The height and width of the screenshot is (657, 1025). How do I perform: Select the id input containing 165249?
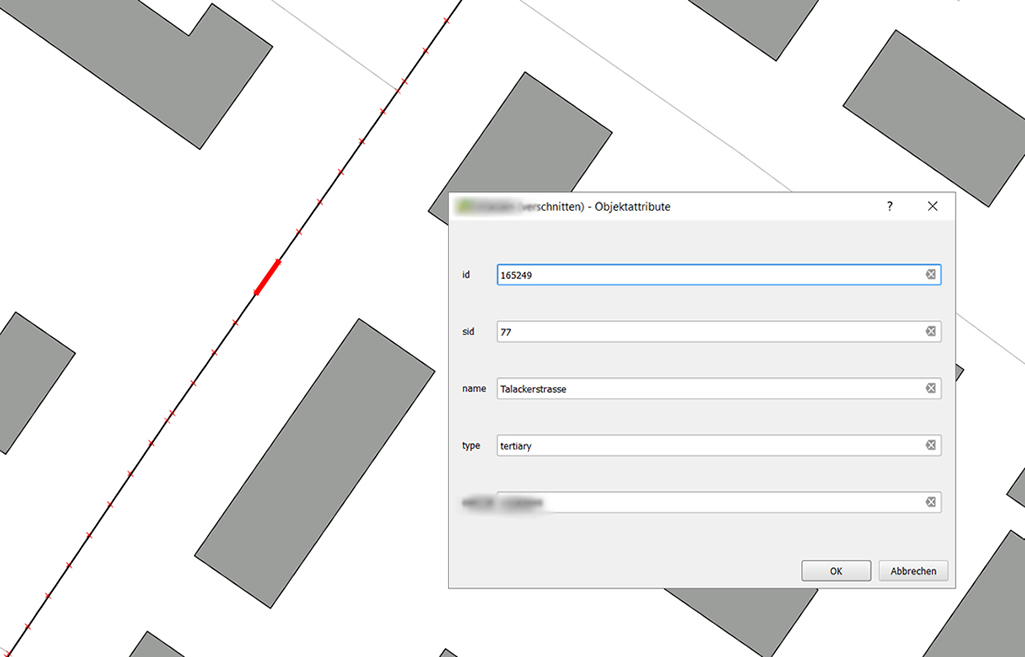650,274
